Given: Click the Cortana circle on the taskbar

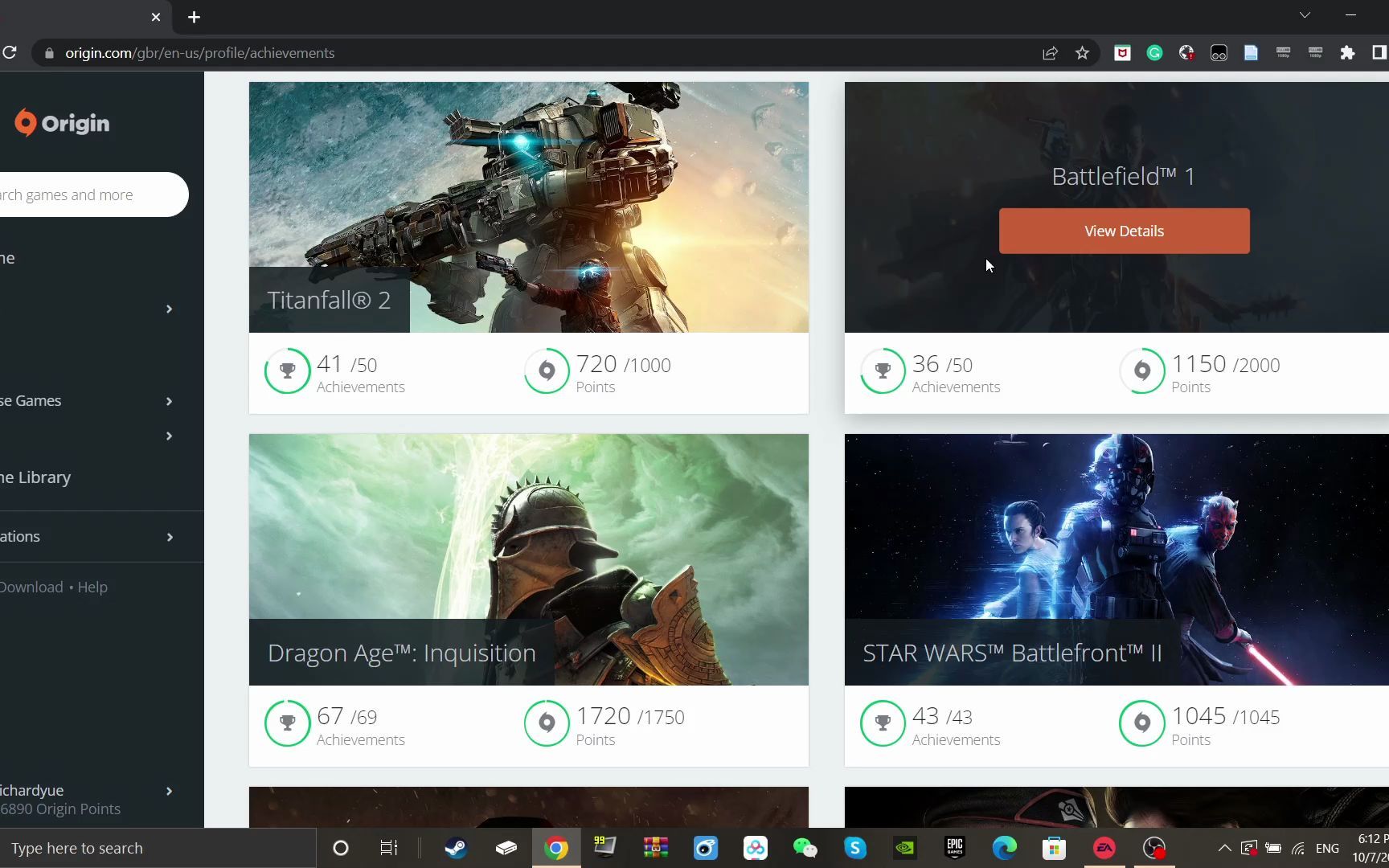Looking at the screenshot, I should tap(341, 848).
